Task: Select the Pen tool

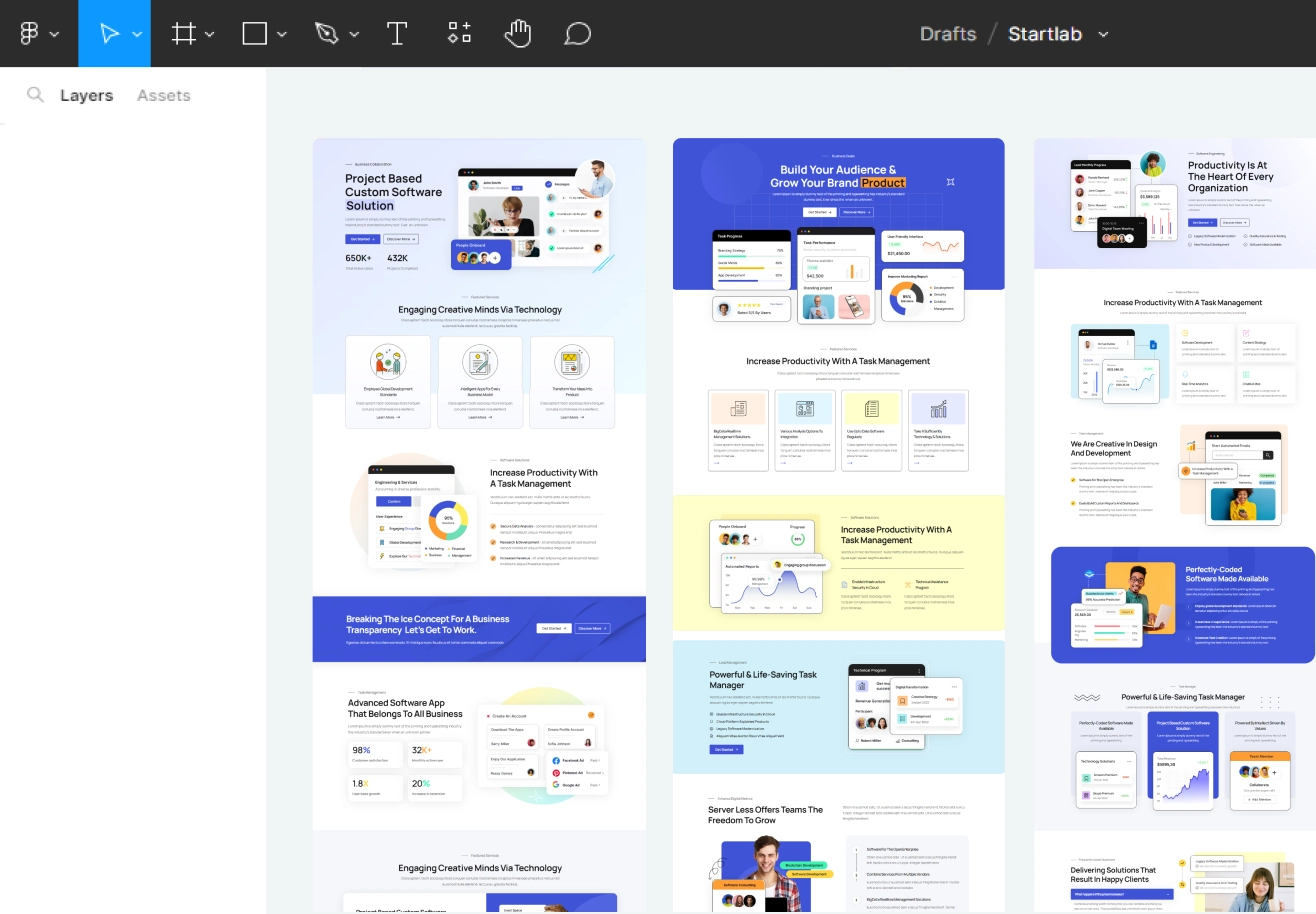Action: click(x=327, y=34)
